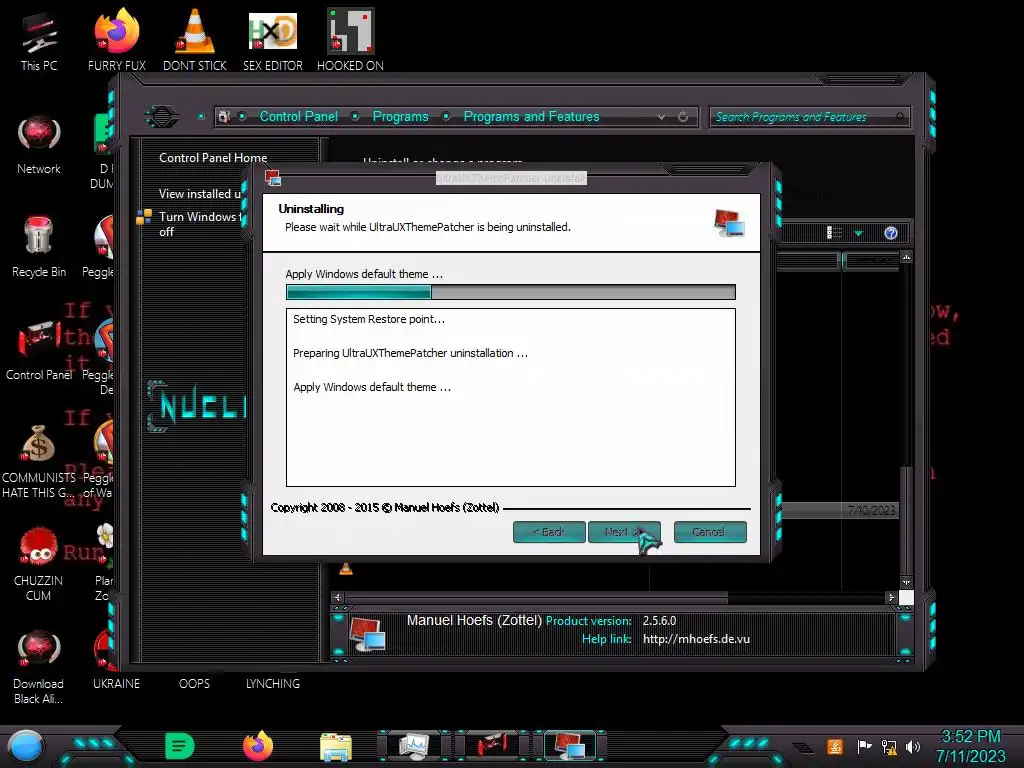Click the uninstaller title bar icon
Screen dimensions: 1024x768
coord(273,178)
